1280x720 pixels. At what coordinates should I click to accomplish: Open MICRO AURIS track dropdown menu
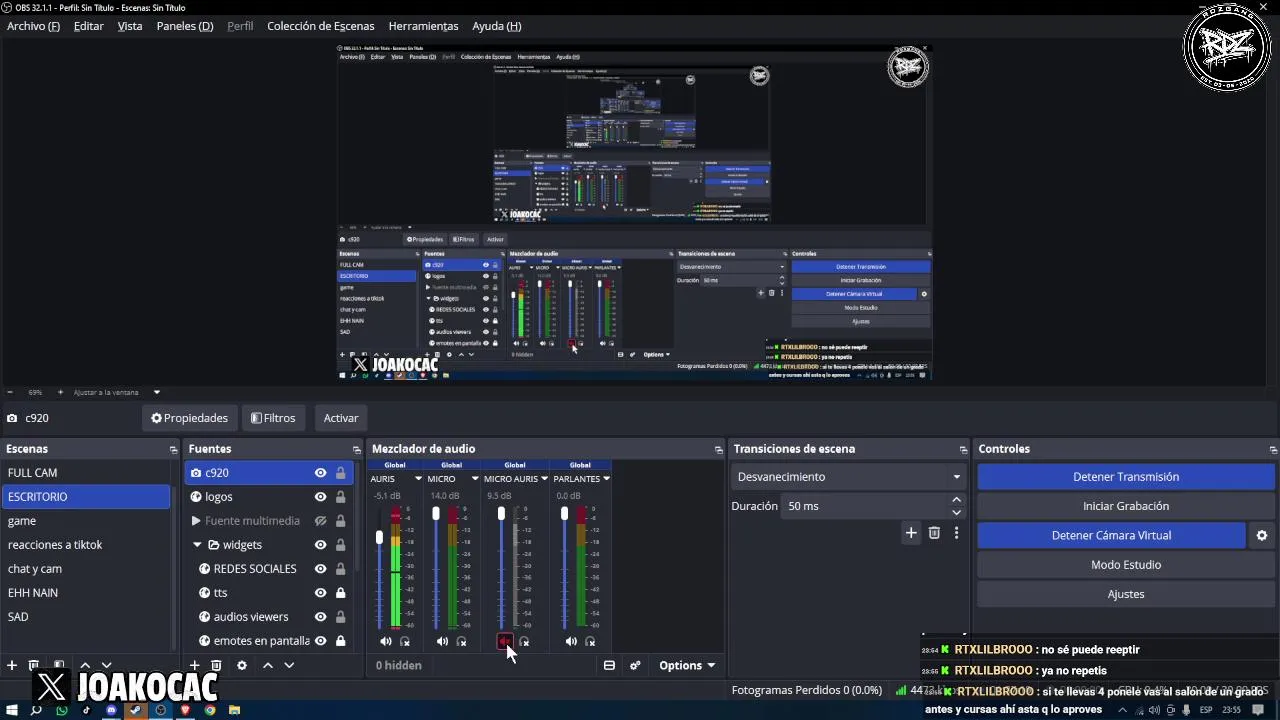tap(544, 479)
